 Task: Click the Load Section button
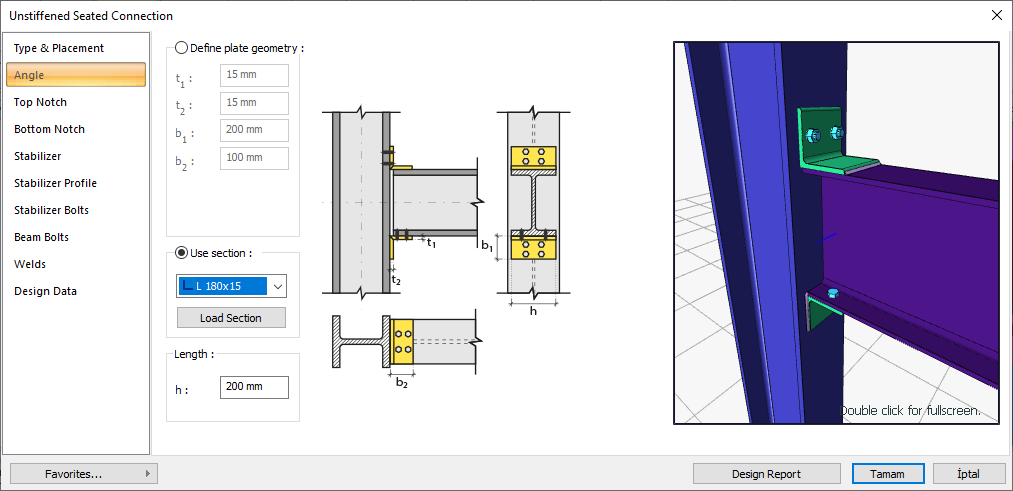pyautogui.click(x=231, y=318)
